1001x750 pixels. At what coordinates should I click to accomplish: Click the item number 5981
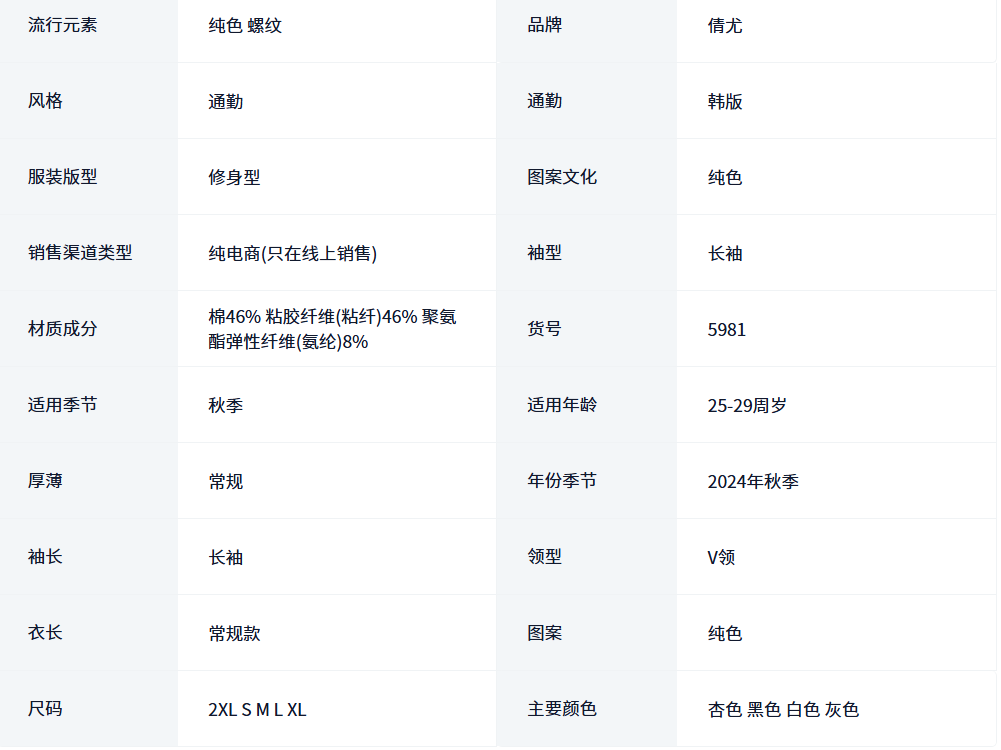[727, 330]
